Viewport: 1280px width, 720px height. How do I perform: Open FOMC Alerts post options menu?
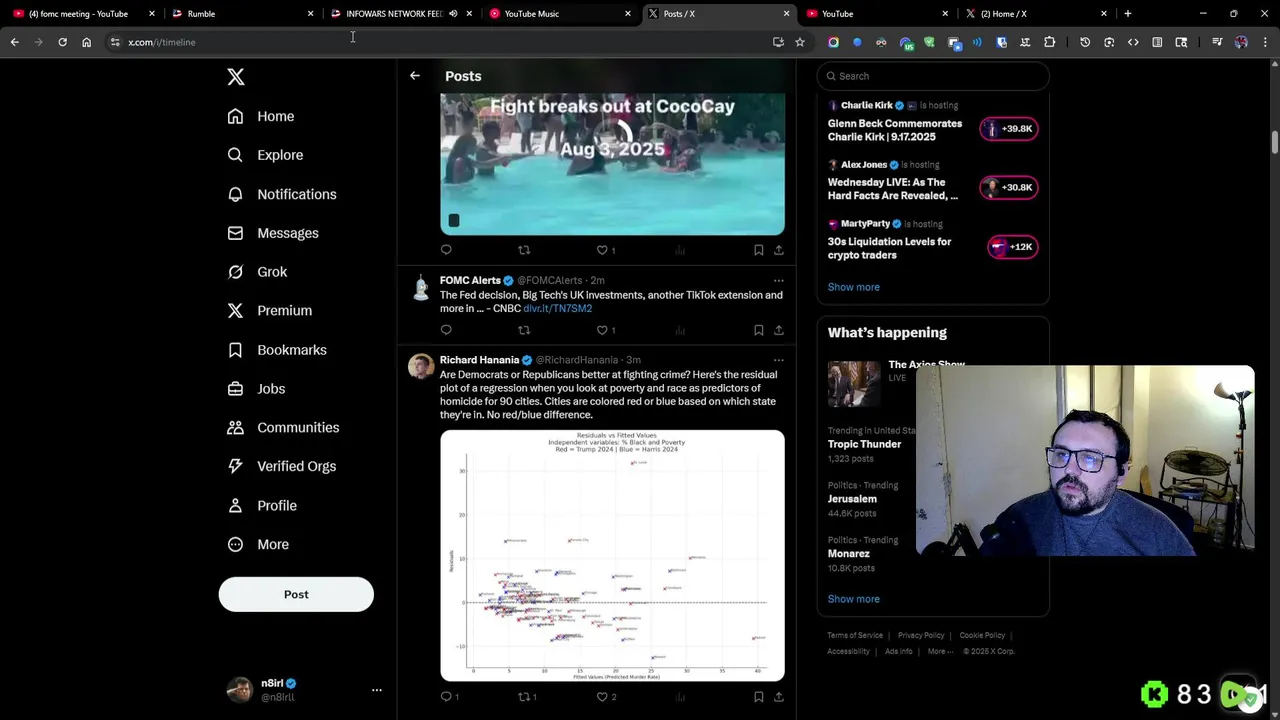778,281
